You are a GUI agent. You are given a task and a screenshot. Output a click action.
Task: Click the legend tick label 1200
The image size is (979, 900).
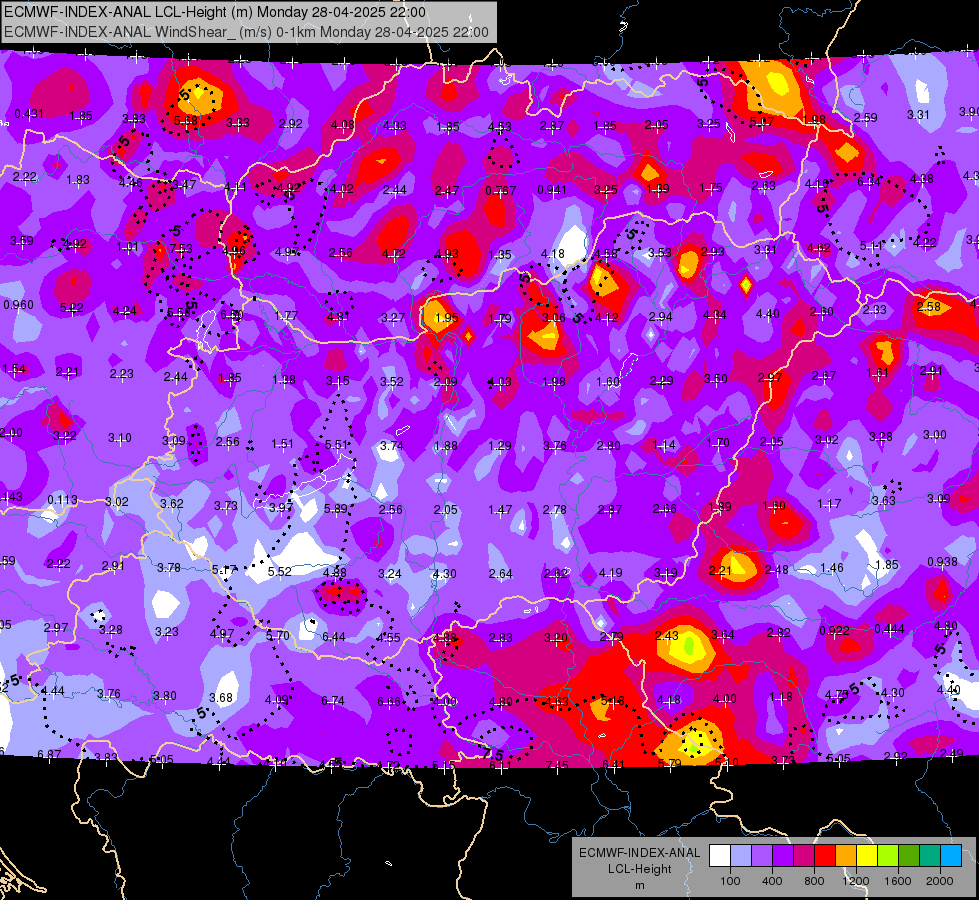[855, 881]
